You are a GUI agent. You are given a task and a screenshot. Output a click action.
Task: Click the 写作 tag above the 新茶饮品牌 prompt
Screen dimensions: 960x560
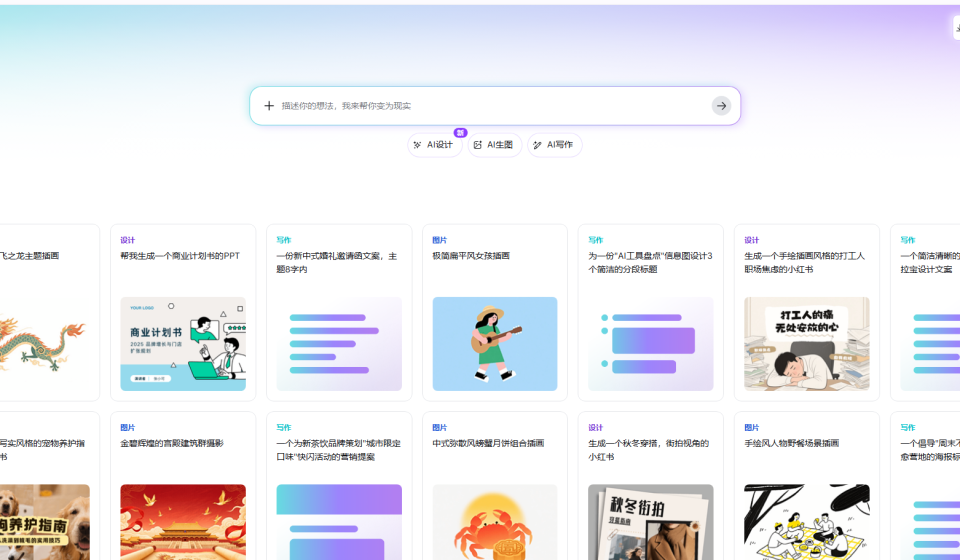click(283, 427)
